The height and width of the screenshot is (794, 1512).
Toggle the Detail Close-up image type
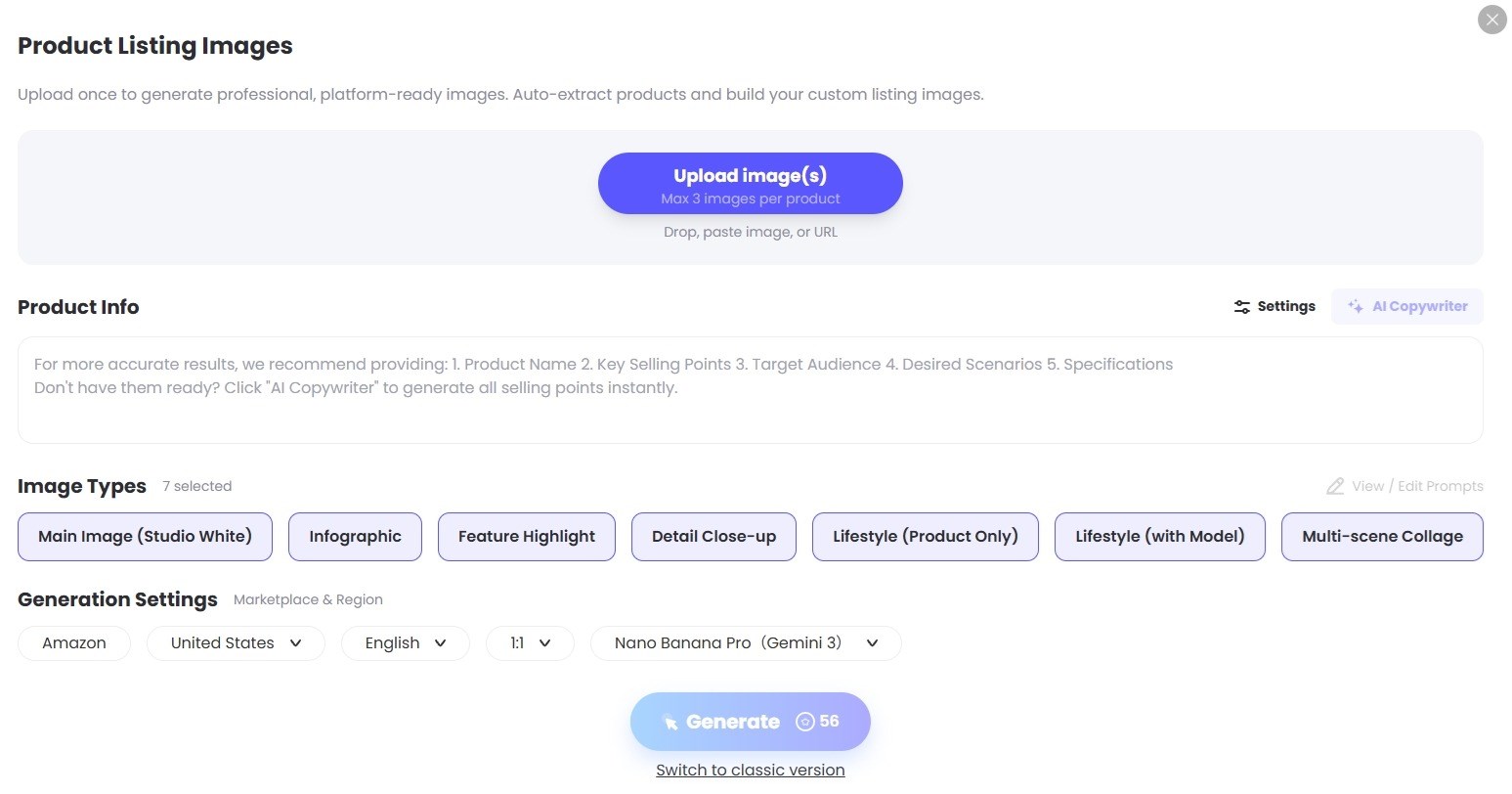(713, 537)
